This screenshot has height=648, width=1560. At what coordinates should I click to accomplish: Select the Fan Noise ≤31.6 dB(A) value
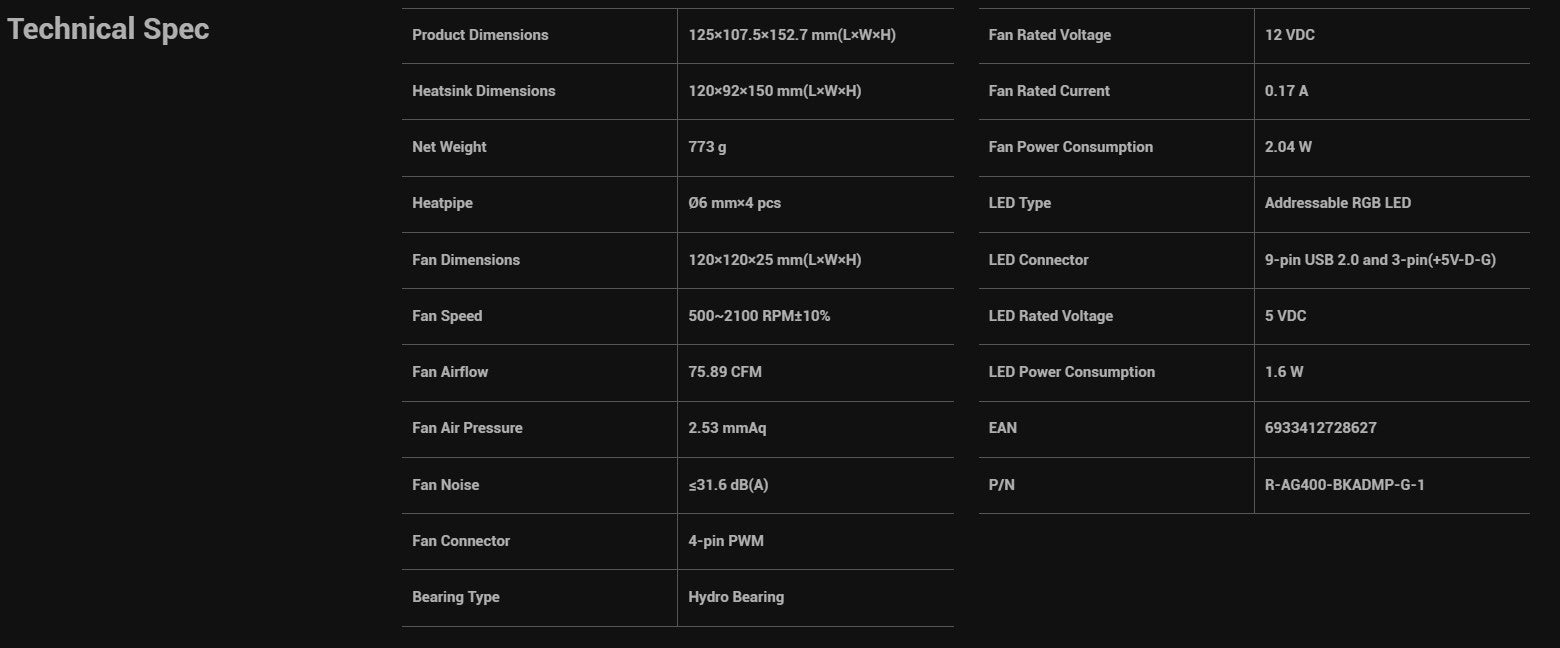pos(728,485)
